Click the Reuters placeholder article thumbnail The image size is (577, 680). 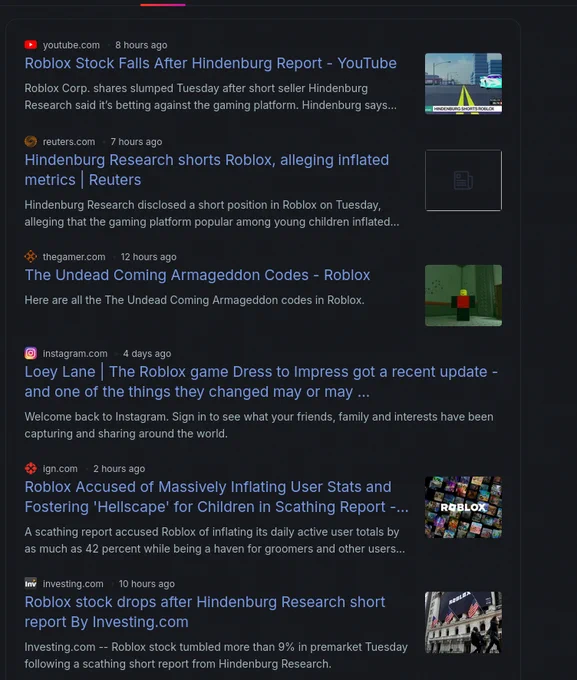pyautogui.click(x=463, y=180)
